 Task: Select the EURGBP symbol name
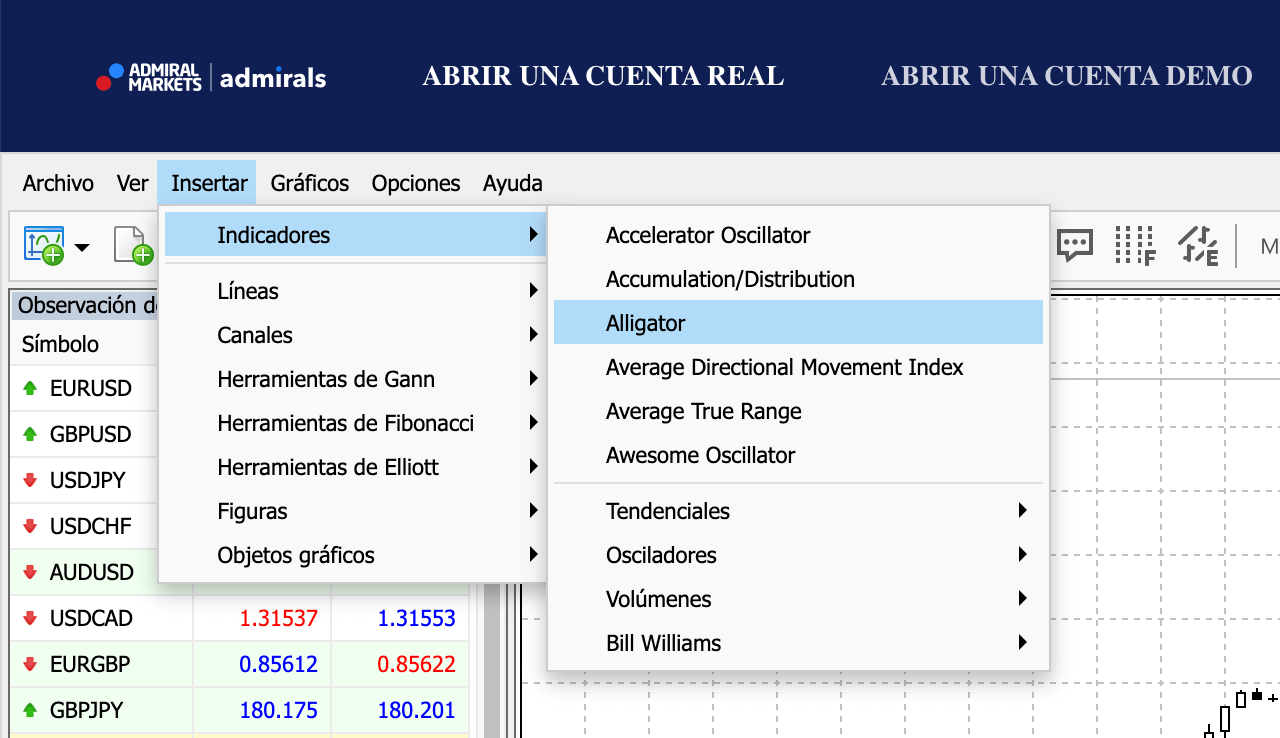pyautogui.click(x=90, y=664)
